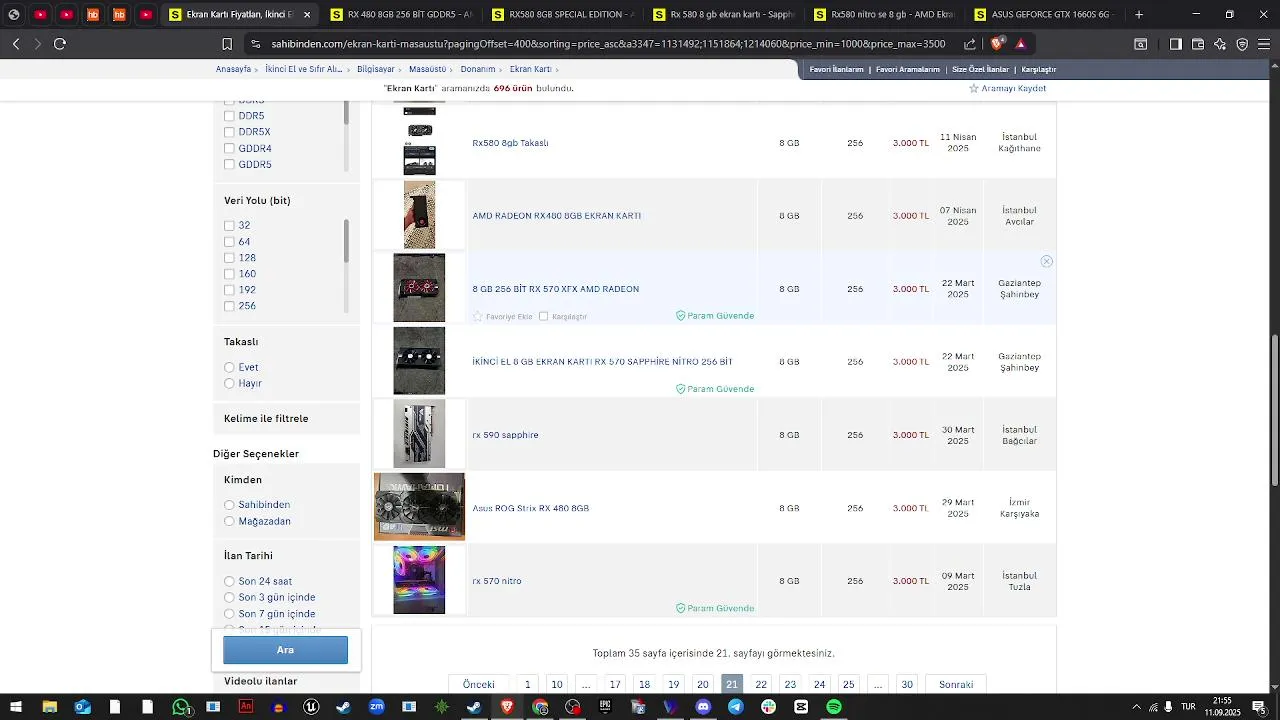Image resolution: width=1280 pixels, height=720 pixels.
Task: Open Brave Wallet icon in toolbar
Action: click(x=1198, y=44)
